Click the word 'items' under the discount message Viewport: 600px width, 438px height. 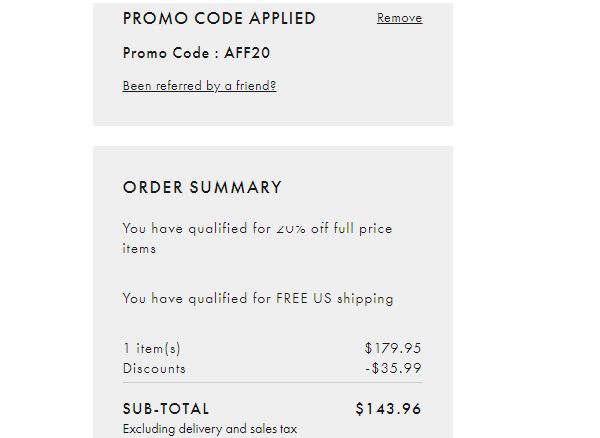click(139, 249)
